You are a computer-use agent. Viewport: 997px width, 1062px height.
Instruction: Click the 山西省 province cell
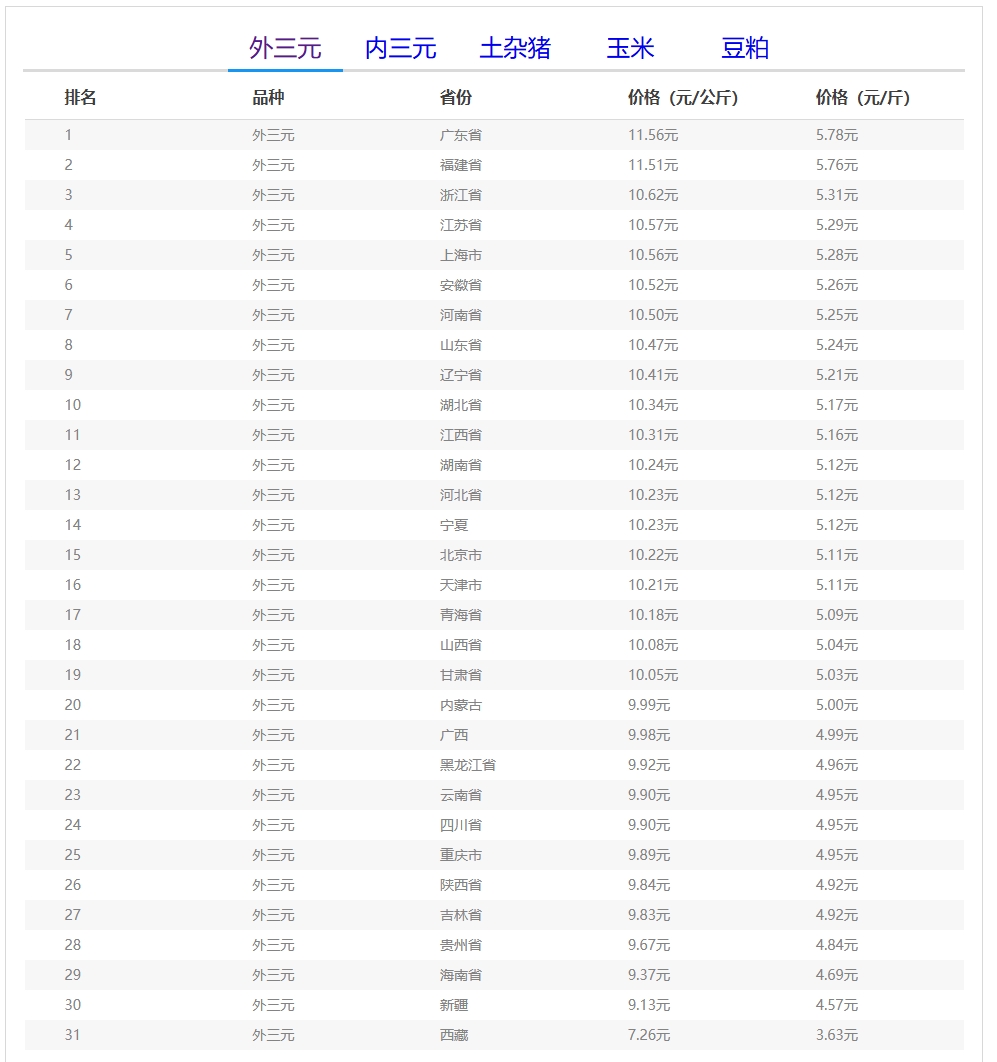point(461,645)
